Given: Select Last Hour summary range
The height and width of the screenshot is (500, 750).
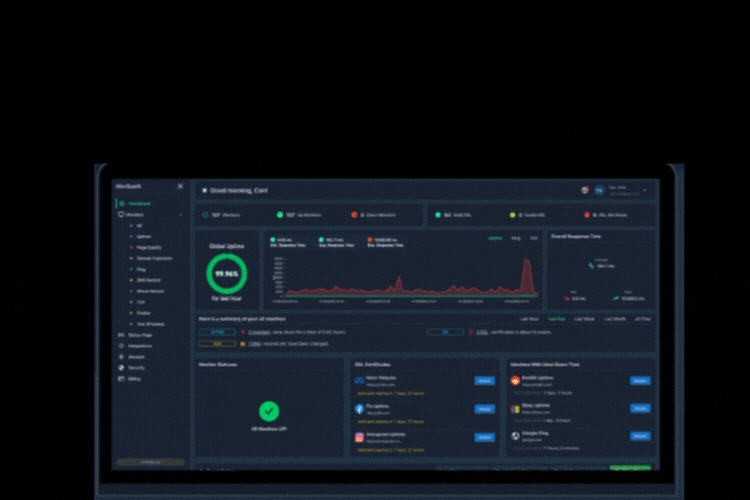Looking at the screenshot, I should pos(529,319).
